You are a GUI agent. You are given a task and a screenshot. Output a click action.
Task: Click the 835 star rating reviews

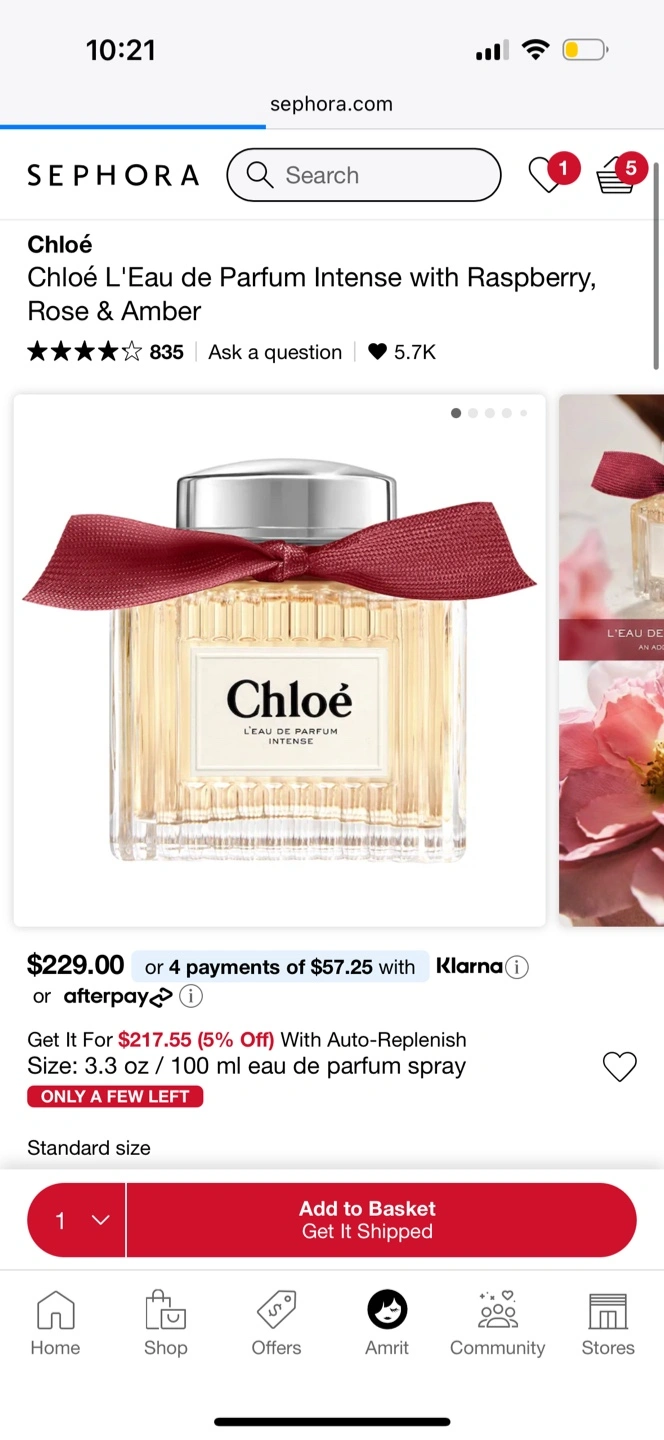click(106, 352)
